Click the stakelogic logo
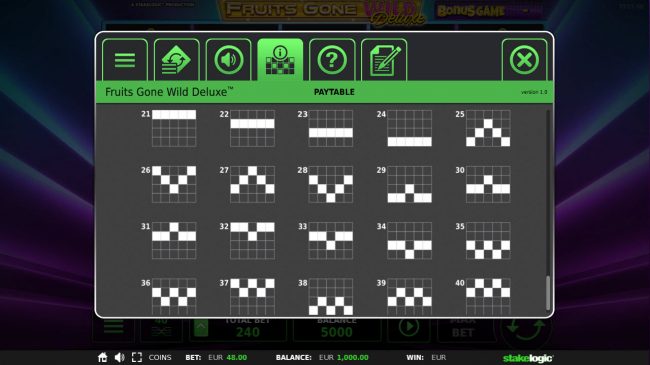This screenshot has height=365, width=650. pyautogui.click(x=528, y=358)
